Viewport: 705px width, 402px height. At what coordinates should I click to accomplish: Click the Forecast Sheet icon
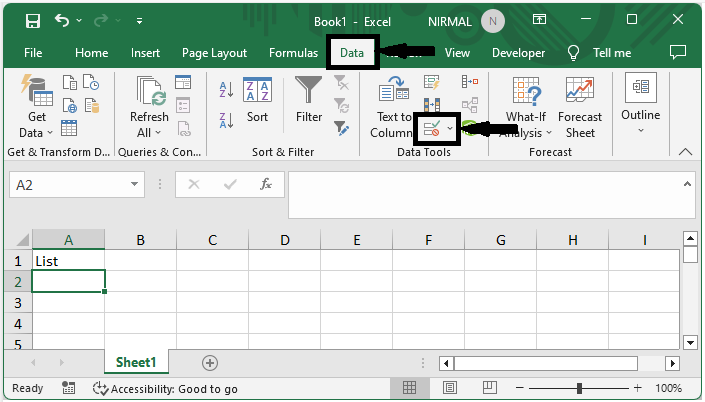(x=579, y=109)
